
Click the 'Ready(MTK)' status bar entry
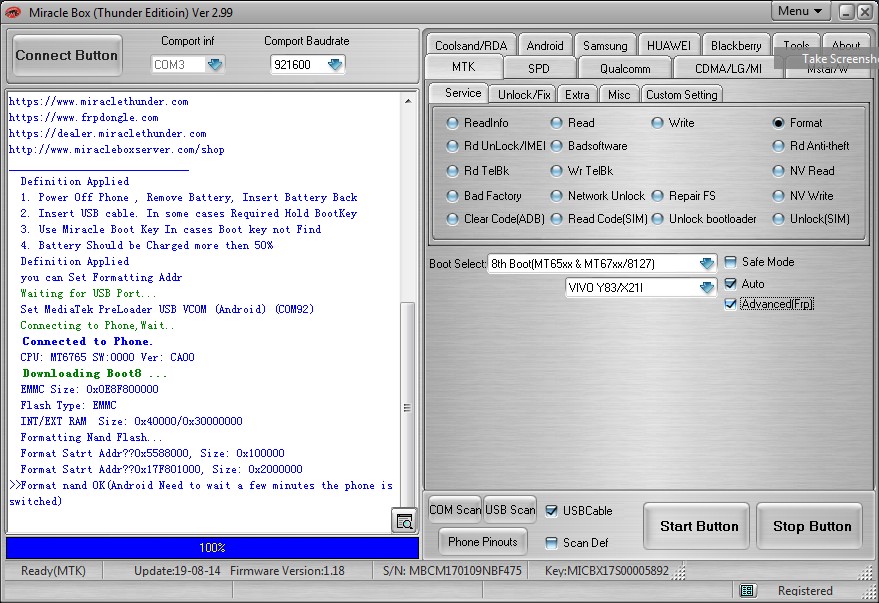coord(53,570)
